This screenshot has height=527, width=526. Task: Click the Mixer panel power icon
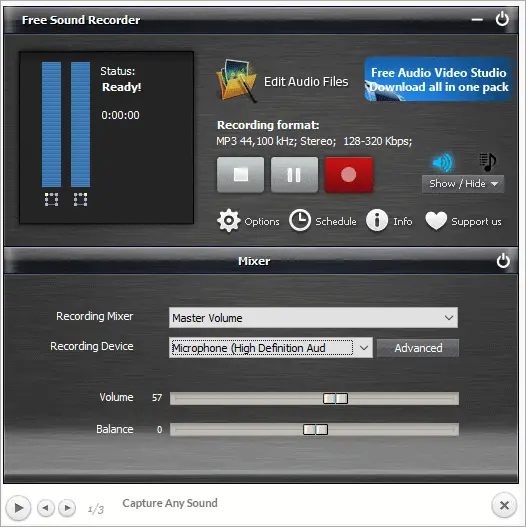coord(503,261)
